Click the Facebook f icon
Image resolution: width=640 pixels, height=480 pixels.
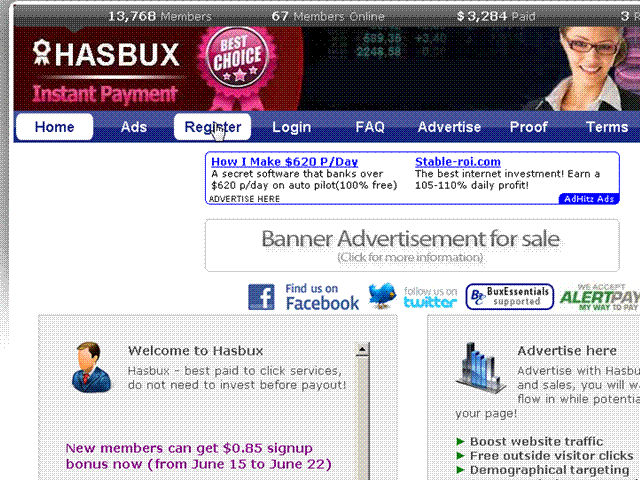click(x=261, y=297)
